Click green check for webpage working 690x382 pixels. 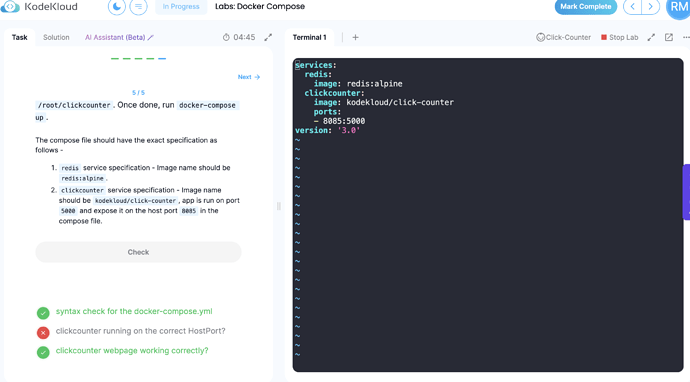click(x=43, y=353)
